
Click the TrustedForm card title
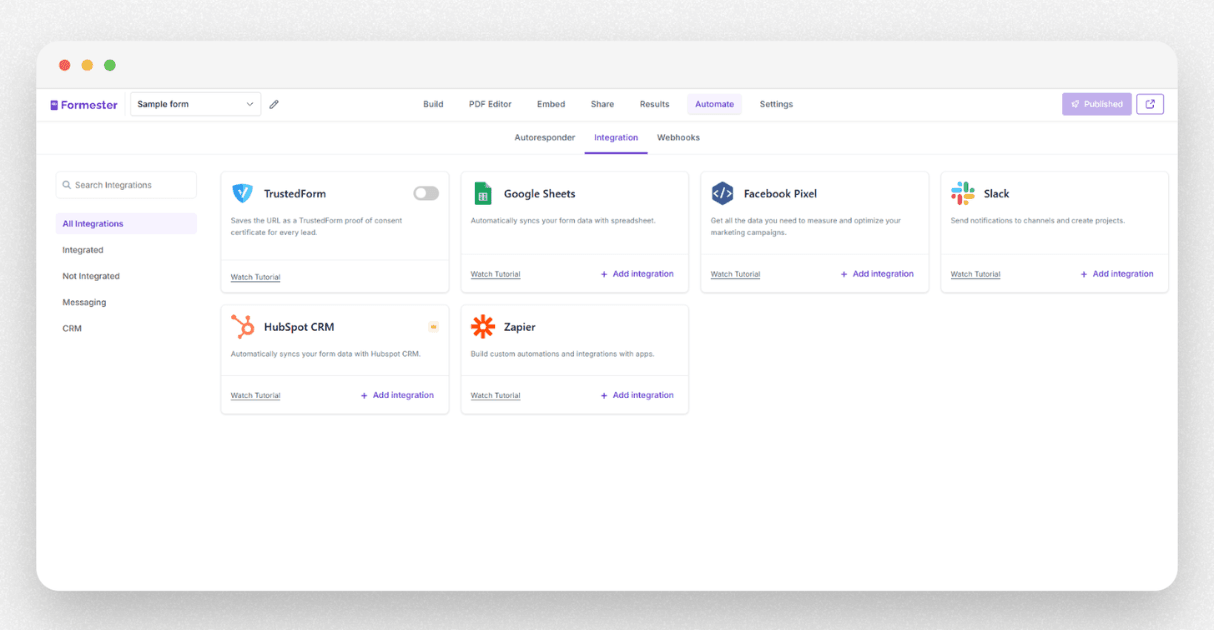(295, 194)
